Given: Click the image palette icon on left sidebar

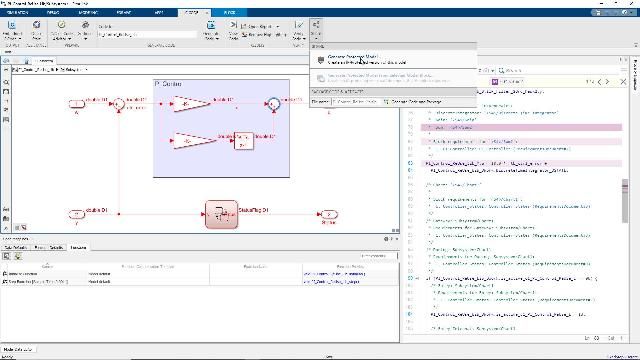Looking at the screenshot, I should [6, 120].
